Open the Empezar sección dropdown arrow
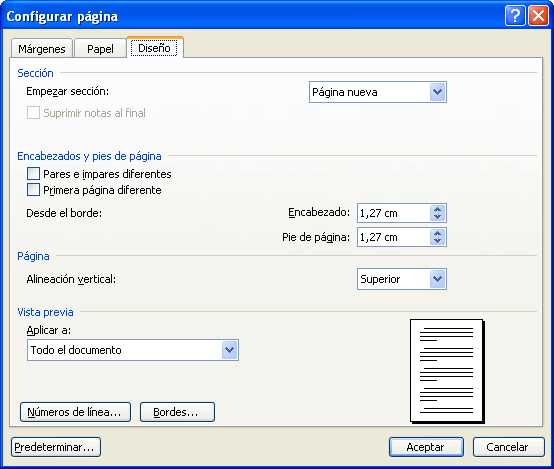This screenshot has width=554, height=469. coord(437,92)
